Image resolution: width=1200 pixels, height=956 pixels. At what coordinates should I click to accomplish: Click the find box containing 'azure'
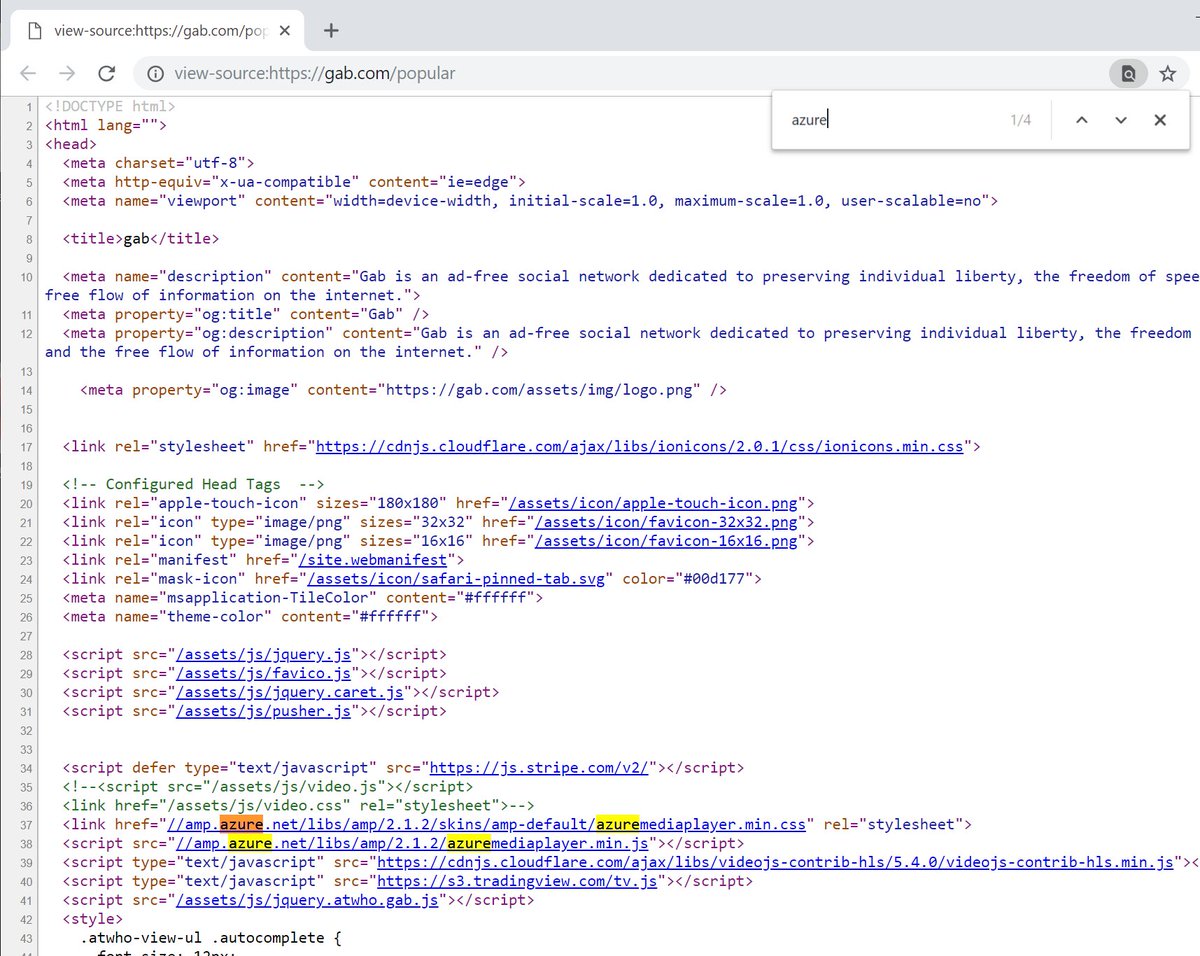tap(890, 120)
